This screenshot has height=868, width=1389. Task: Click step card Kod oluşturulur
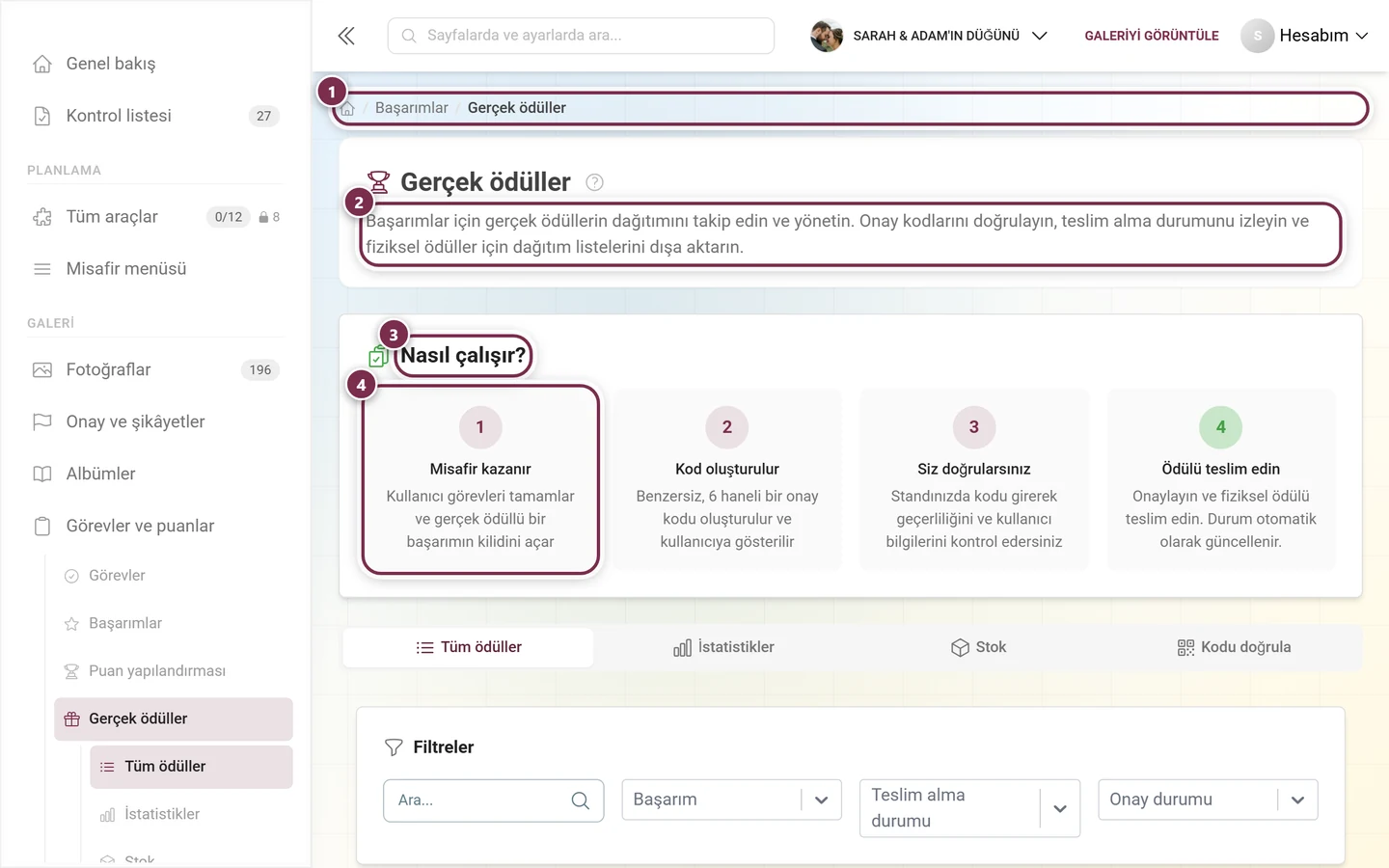pos(727,479)
